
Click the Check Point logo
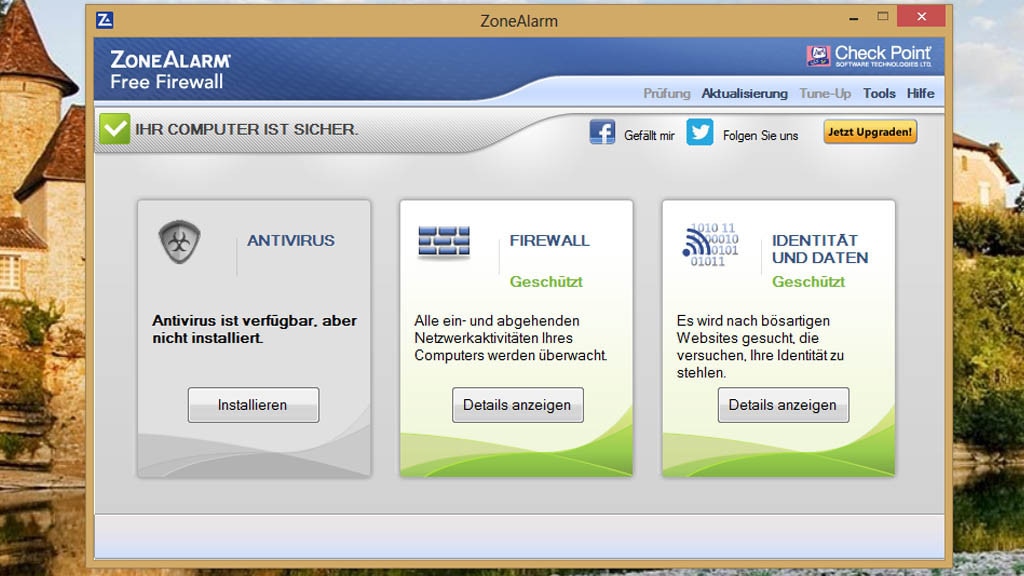(869, 56)
